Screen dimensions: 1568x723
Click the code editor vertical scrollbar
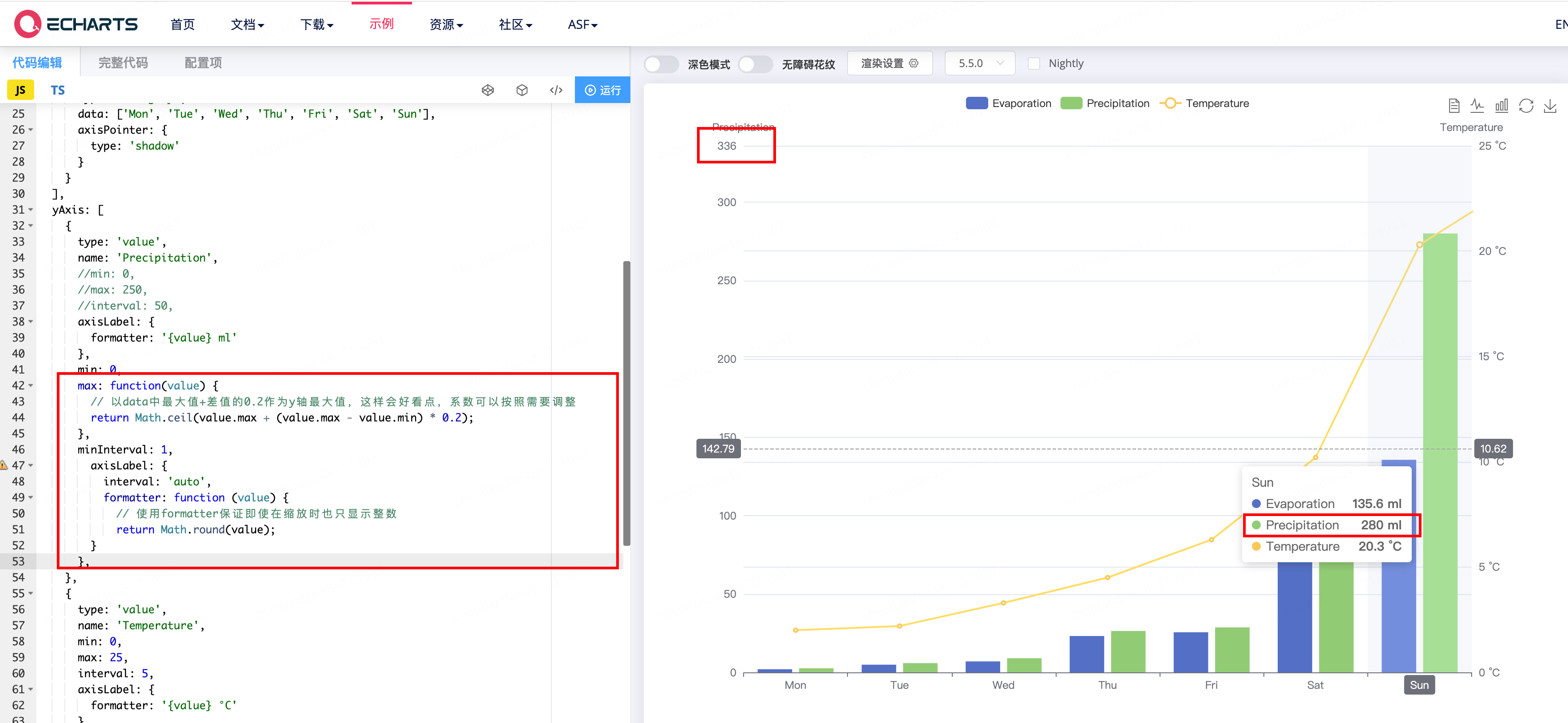pyautogui.click(x=626, y=403)
